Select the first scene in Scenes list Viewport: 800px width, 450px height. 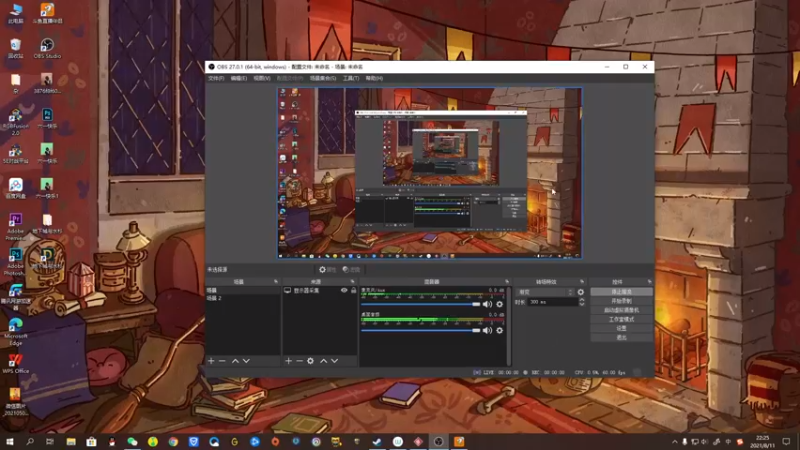(243, 290)
